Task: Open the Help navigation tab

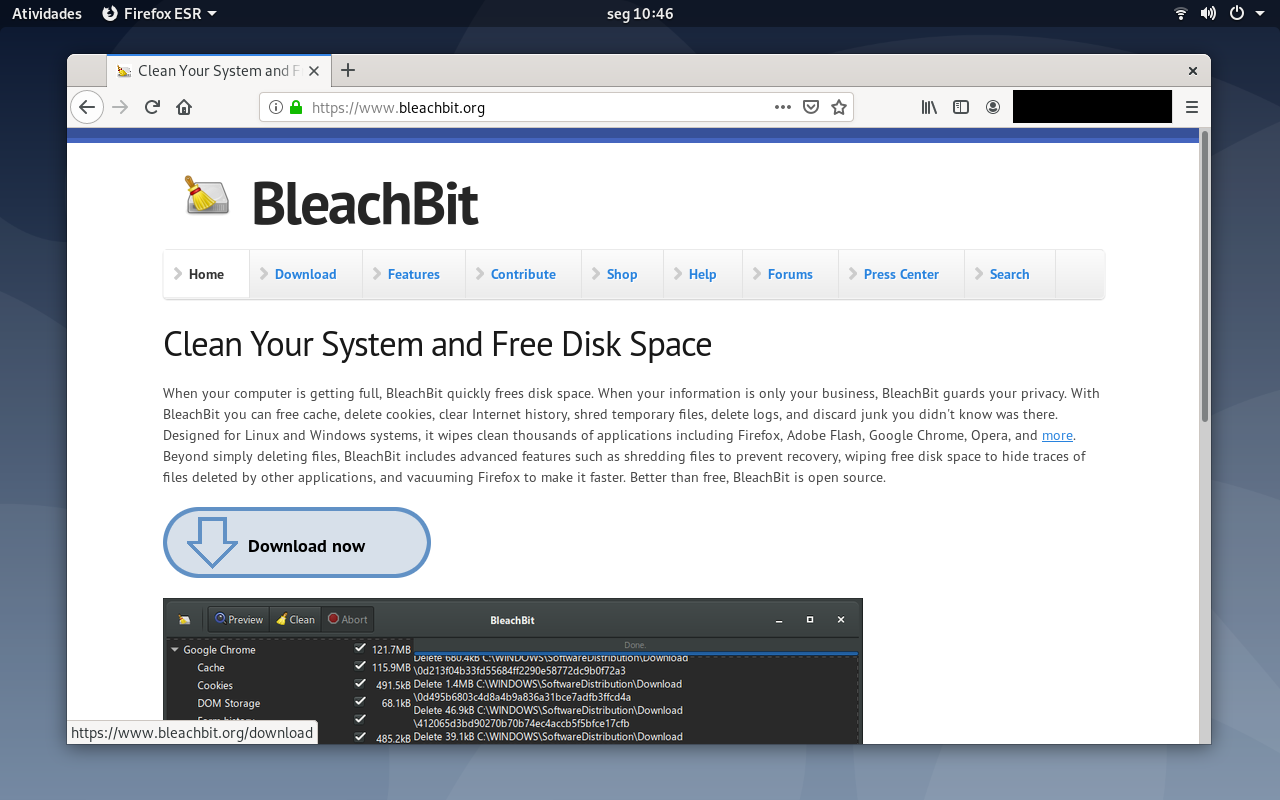Action: 703,274
